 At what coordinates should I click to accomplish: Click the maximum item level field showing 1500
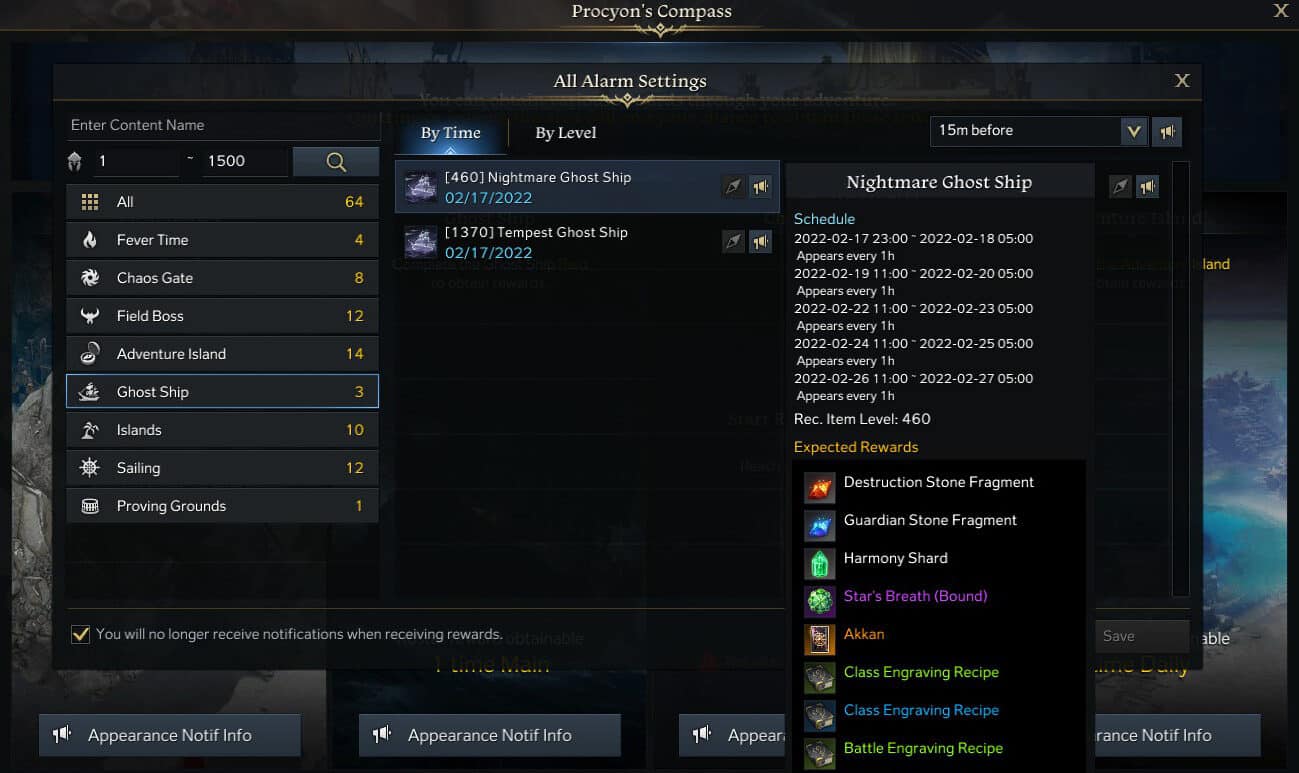tap(244, 161)
